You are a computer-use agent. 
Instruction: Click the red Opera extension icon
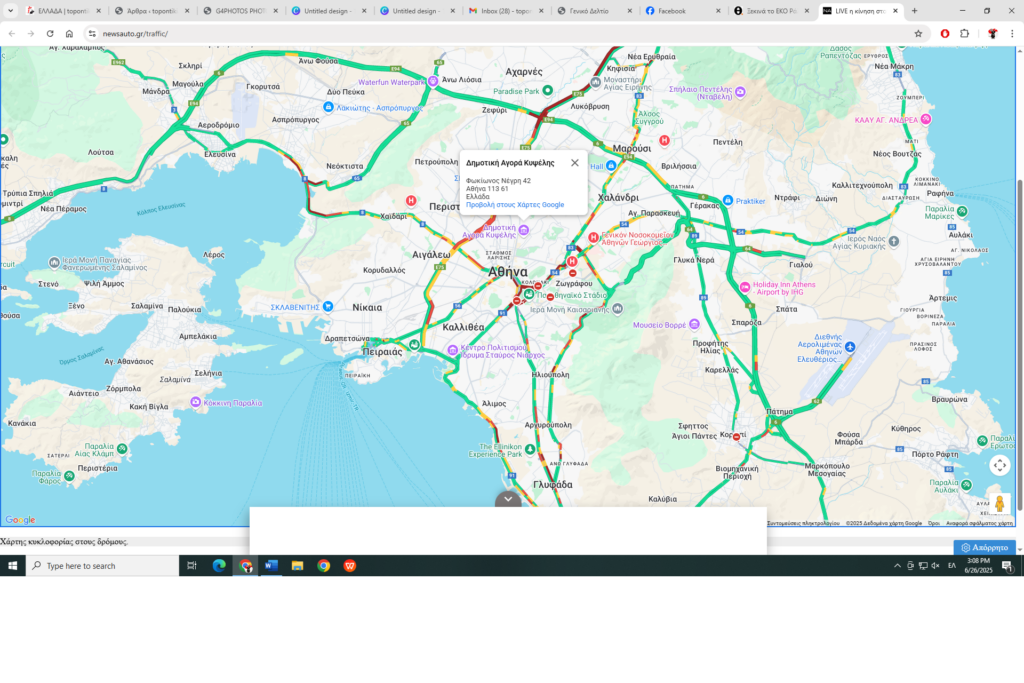tap(944, 33)
